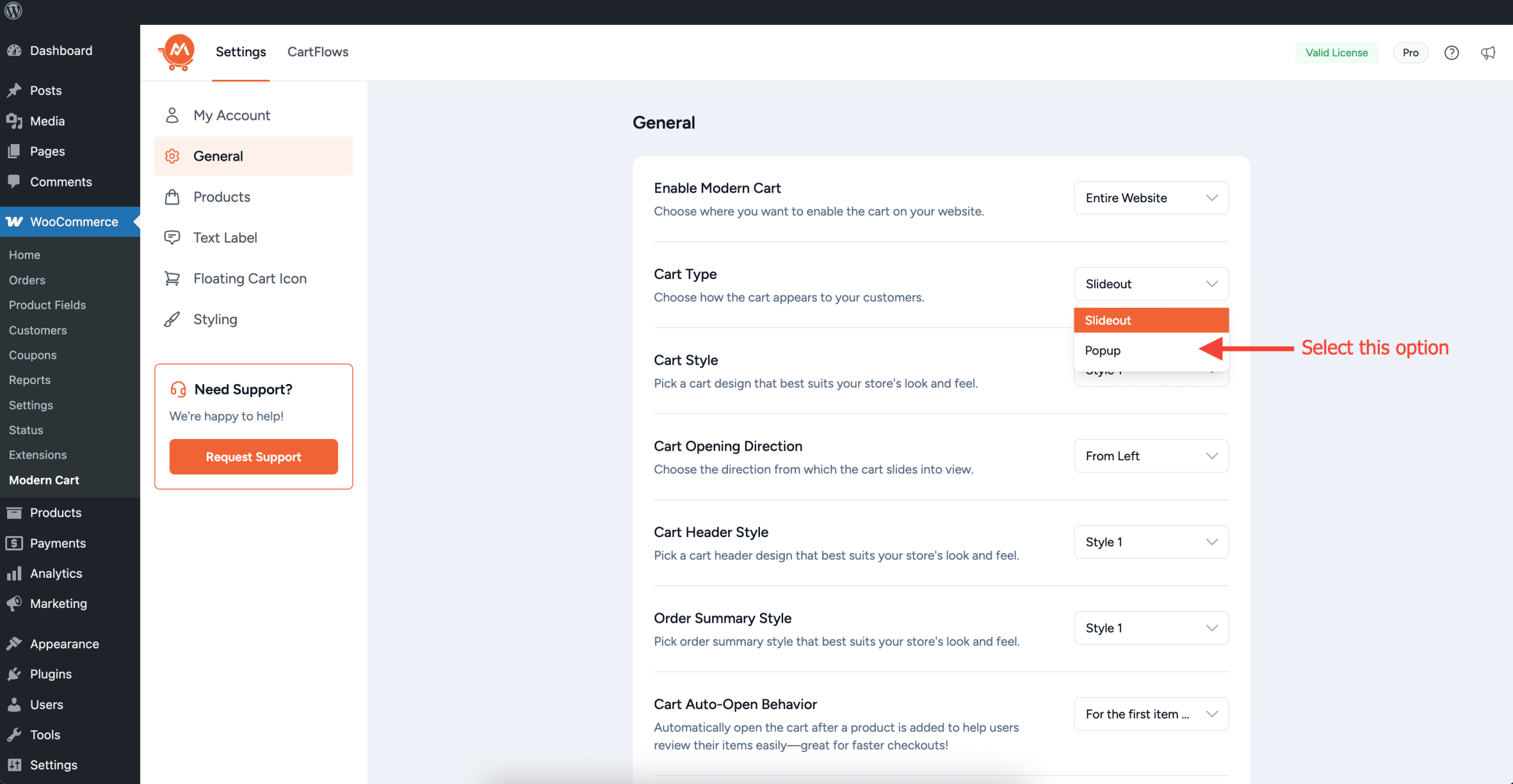The width and height of the screenshot is (1513, 784).
Task: Open WooCommerce Product Fields link
Action: pyautogui.click(x=47, y=305)
